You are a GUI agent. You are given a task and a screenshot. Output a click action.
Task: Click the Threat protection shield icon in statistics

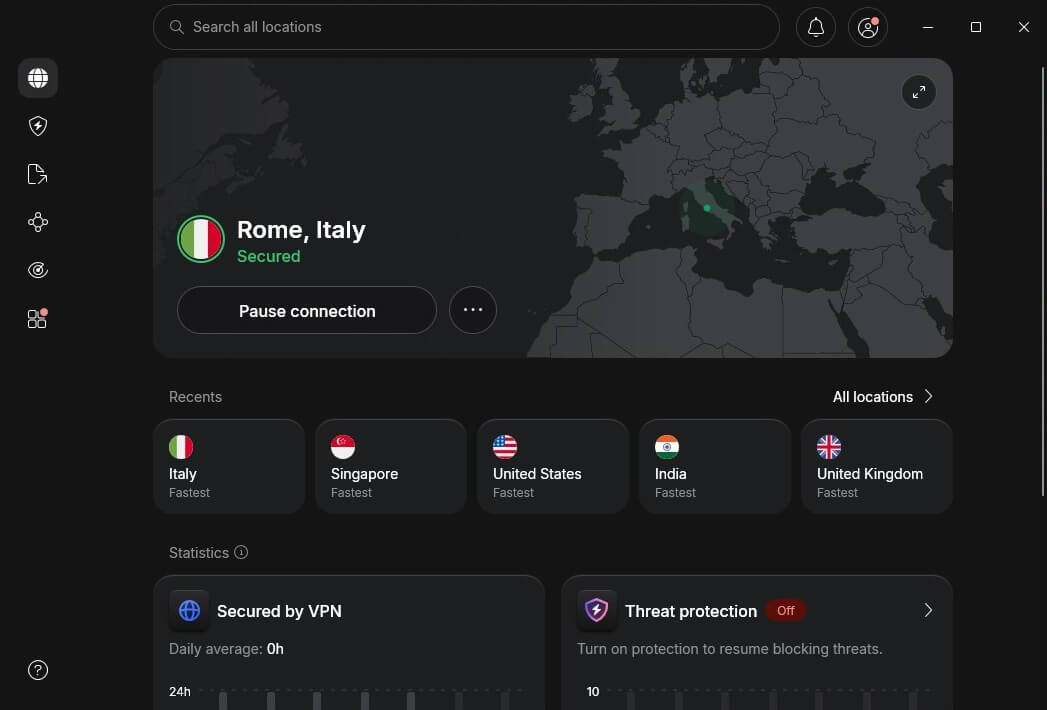596,610
